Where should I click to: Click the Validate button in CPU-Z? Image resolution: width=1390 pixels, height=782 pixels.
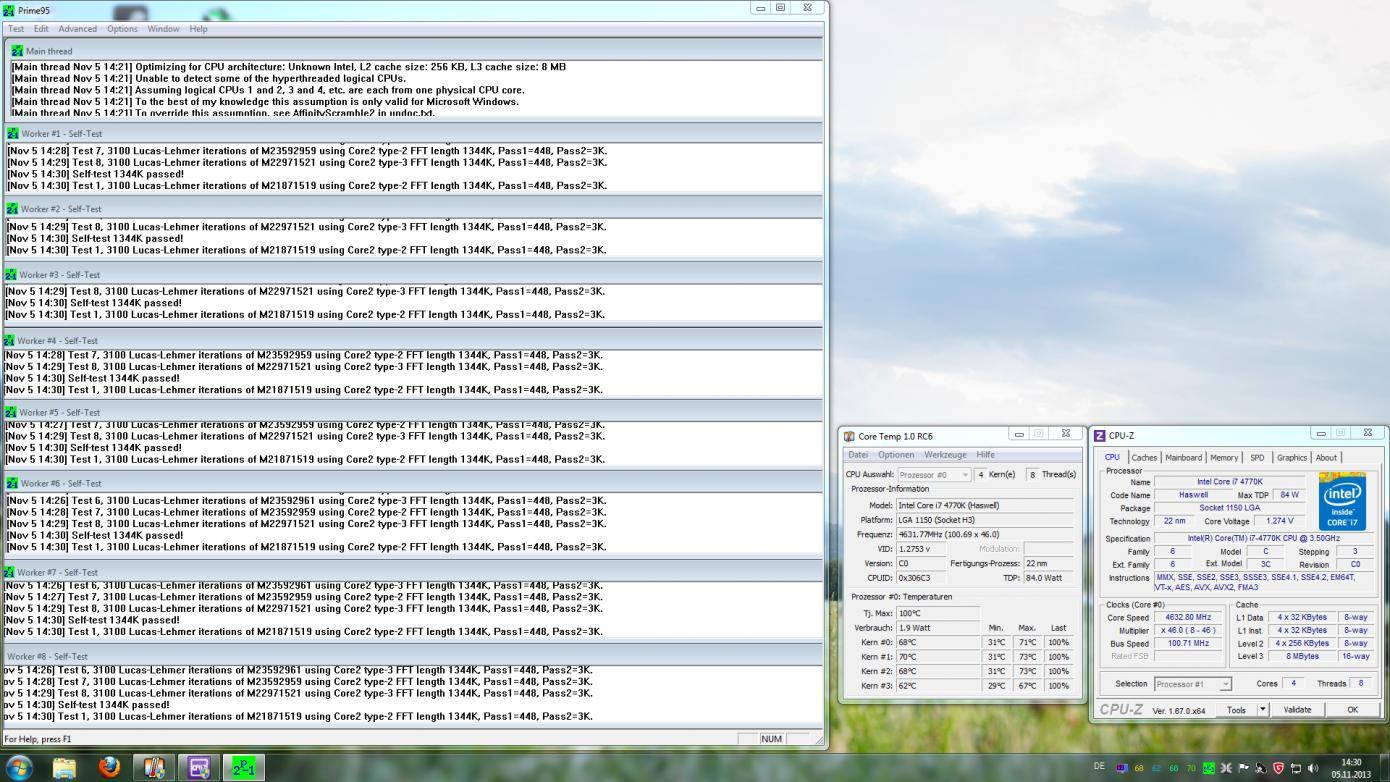[x=1297, y=709]
